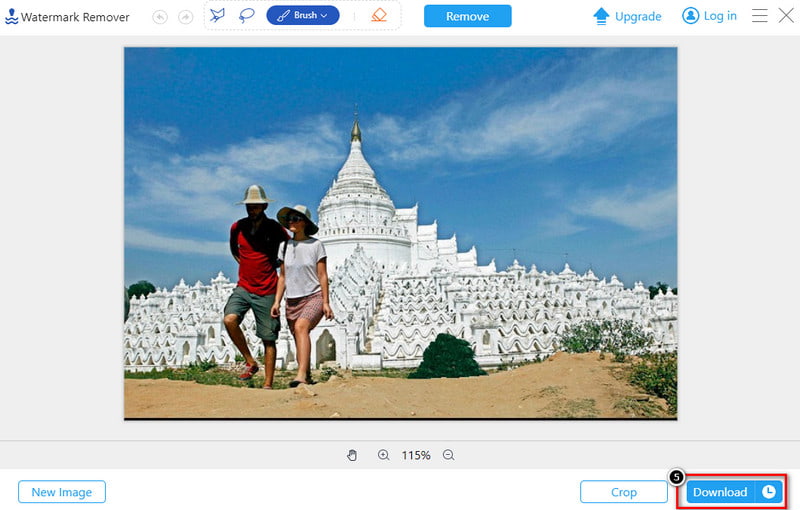The width and height of the screenshot is (800, 510).
Task: Click the zoom in magnifier
Action: 384,455
